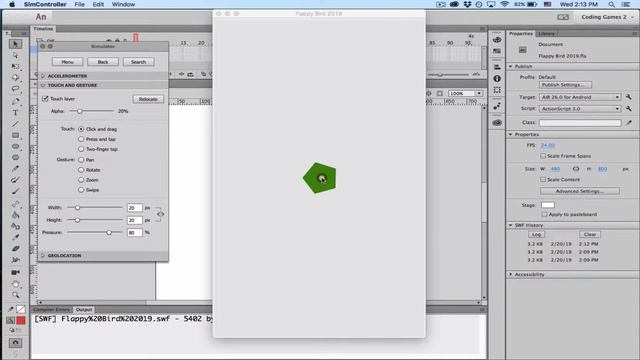Screen dimensions: 640x360
Task: Click wrench icon next to Script
Action: tap(629, 109)
